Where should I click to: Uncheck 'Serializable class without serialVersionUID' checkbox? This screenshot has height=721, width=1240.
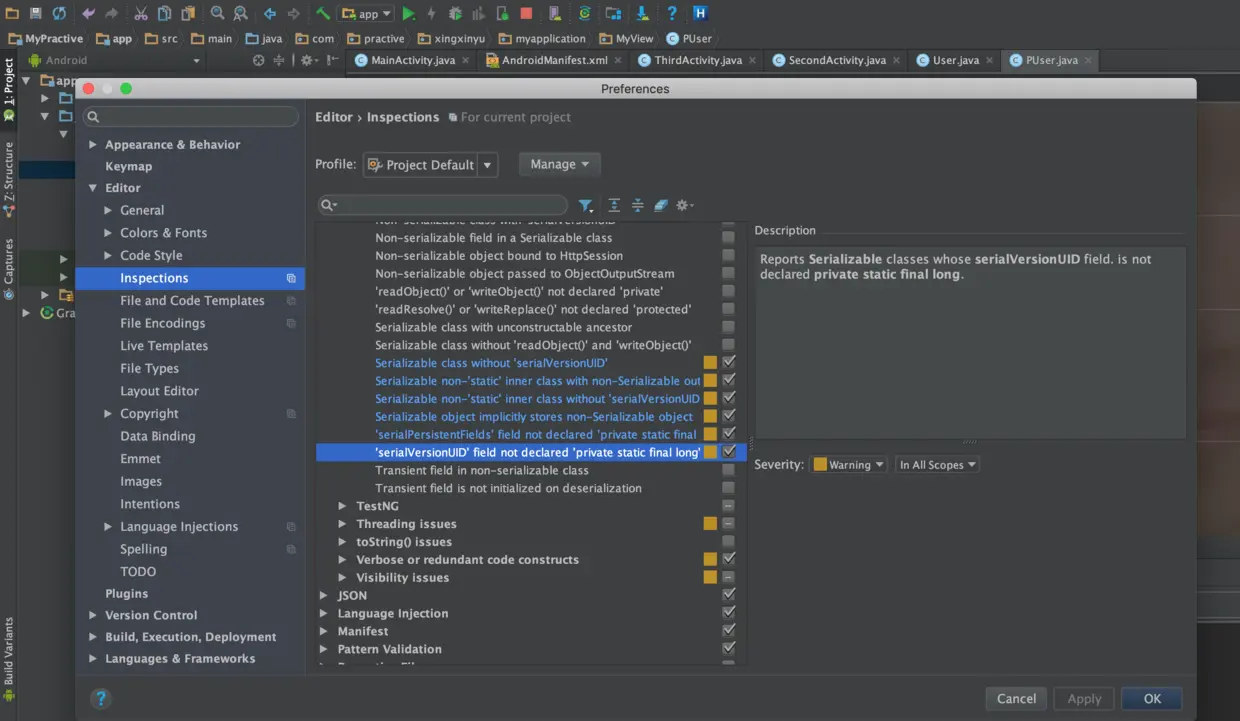(x=729, y=362)
